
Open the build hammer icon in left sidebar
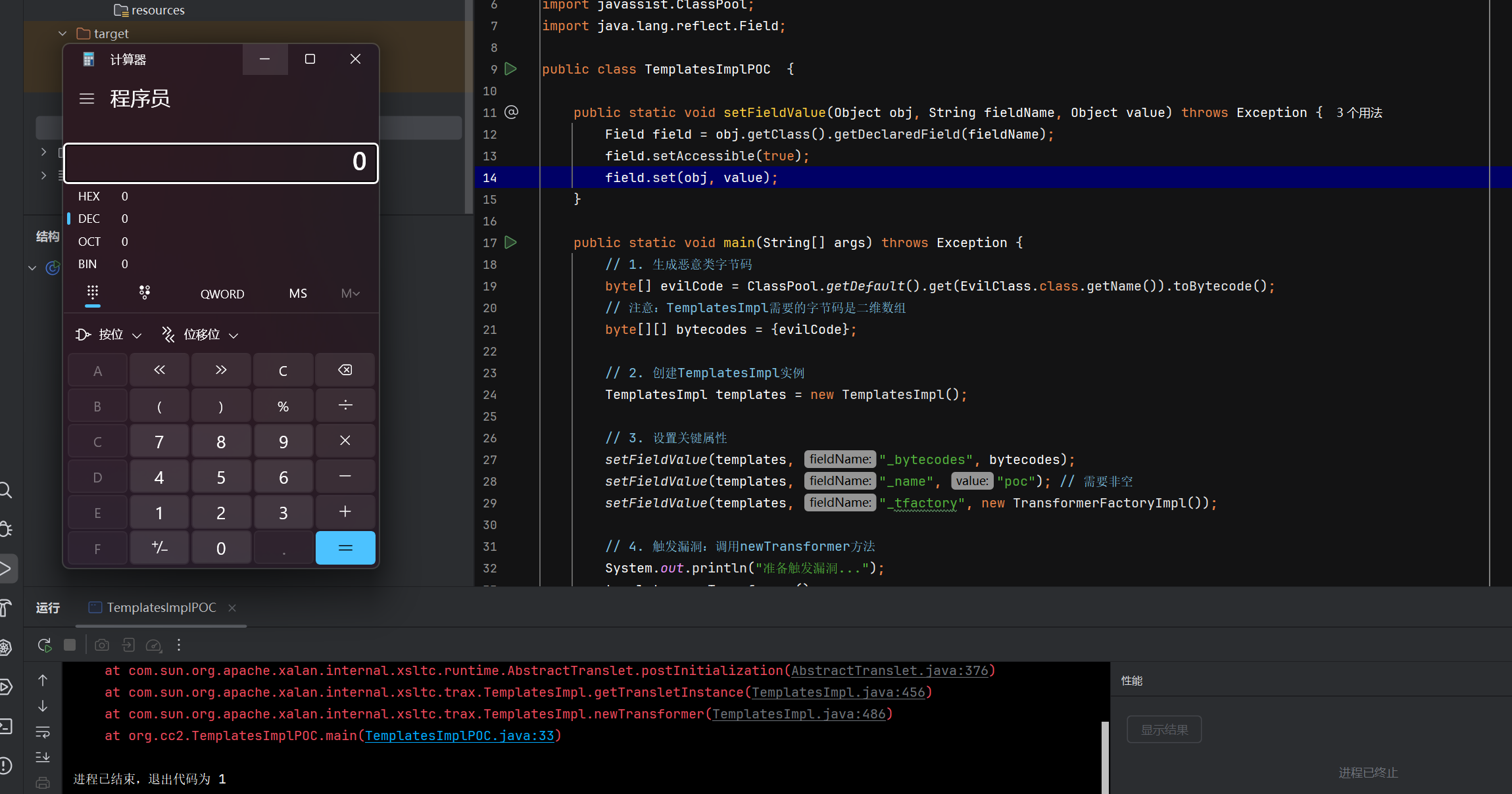pos(6,608)
